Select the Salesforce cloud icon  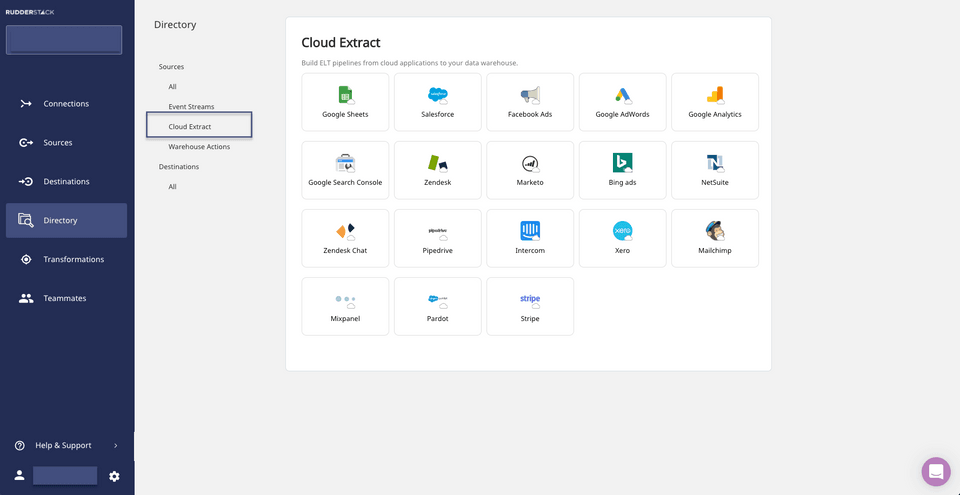pyautogui.click(x=438, y=96)
